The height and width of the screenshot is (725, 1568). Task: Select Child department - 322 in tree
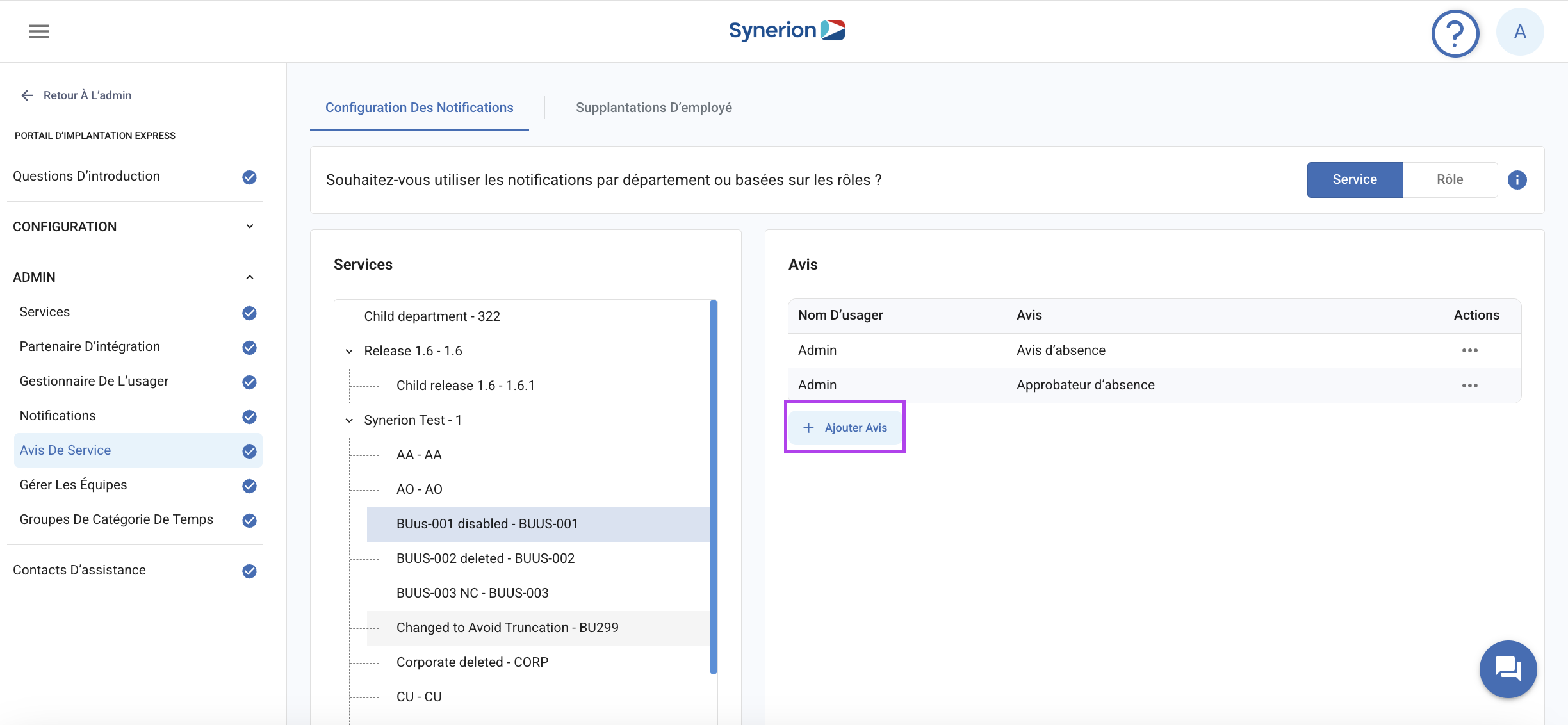[432, 316]
